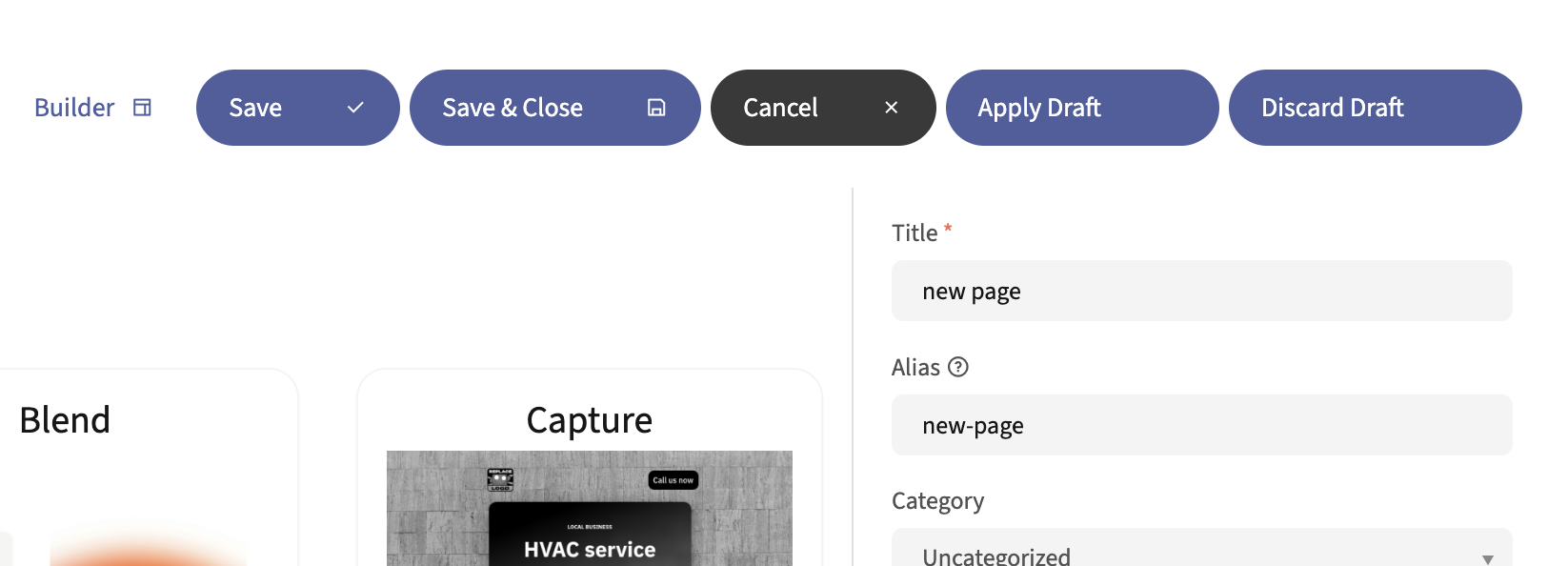
Task: Open the Alias help question mark
Action: 958,367
